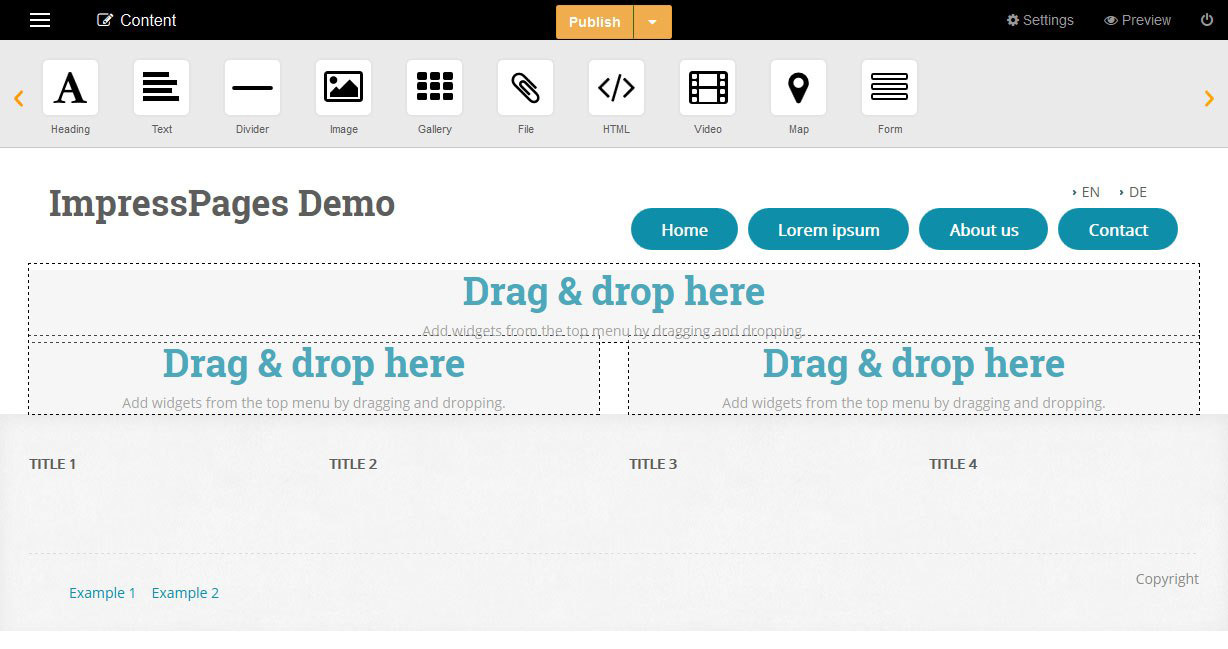This screenshot has width=1228, height=649.
Task: Open the Example 1 footer link
Action: [x=102, y=593]
